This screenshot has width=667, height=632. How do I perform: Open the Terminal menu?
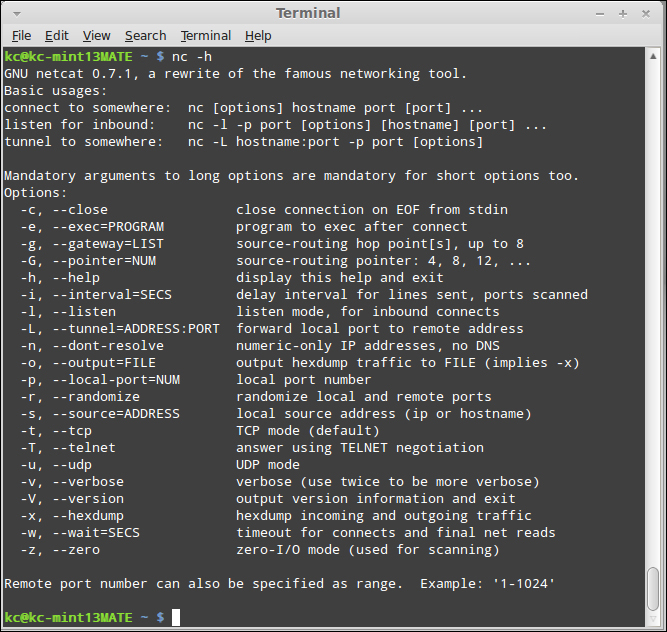206,36
